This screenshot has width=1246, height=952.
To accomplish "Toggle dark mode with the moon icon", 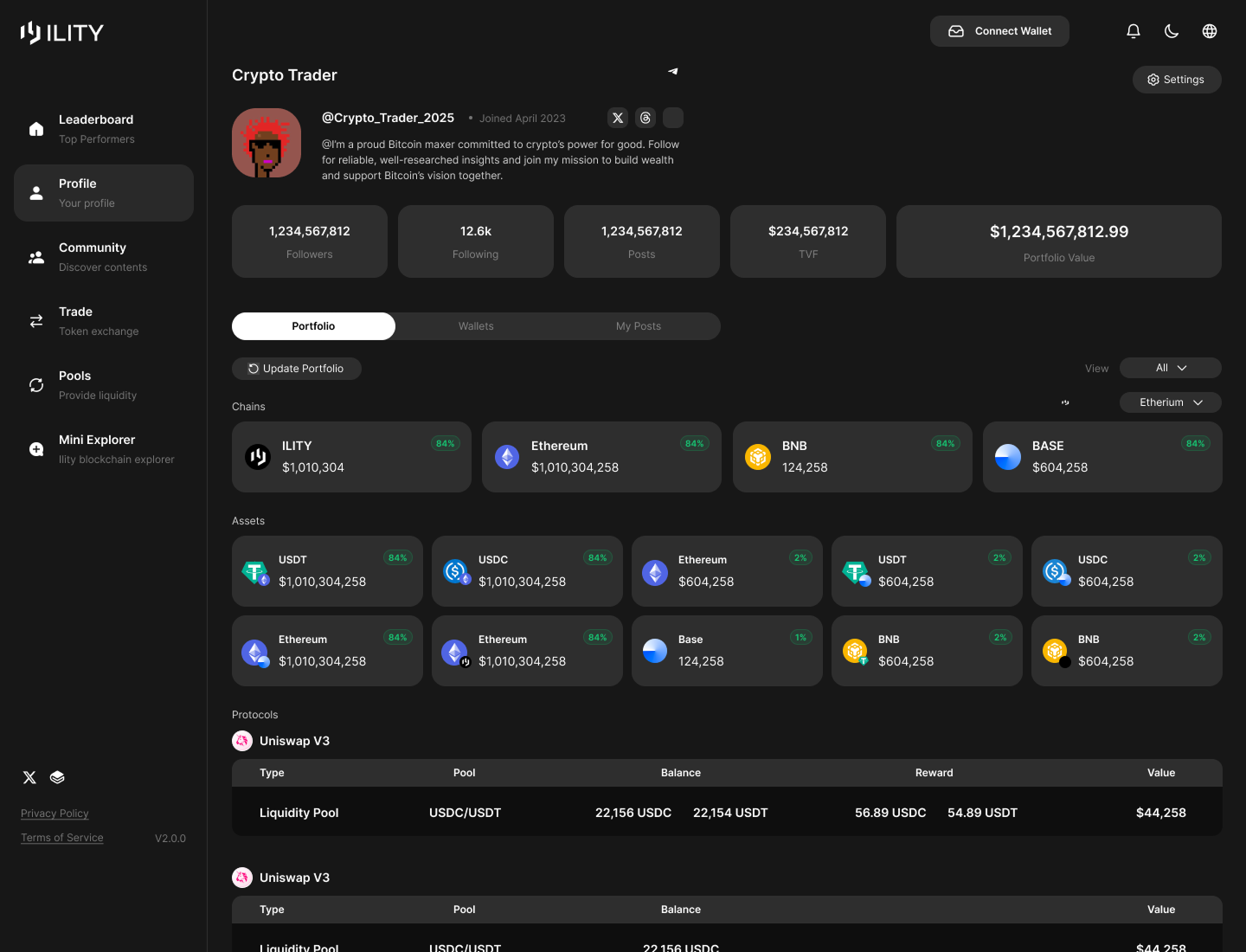I will (x=1172, y=31).
